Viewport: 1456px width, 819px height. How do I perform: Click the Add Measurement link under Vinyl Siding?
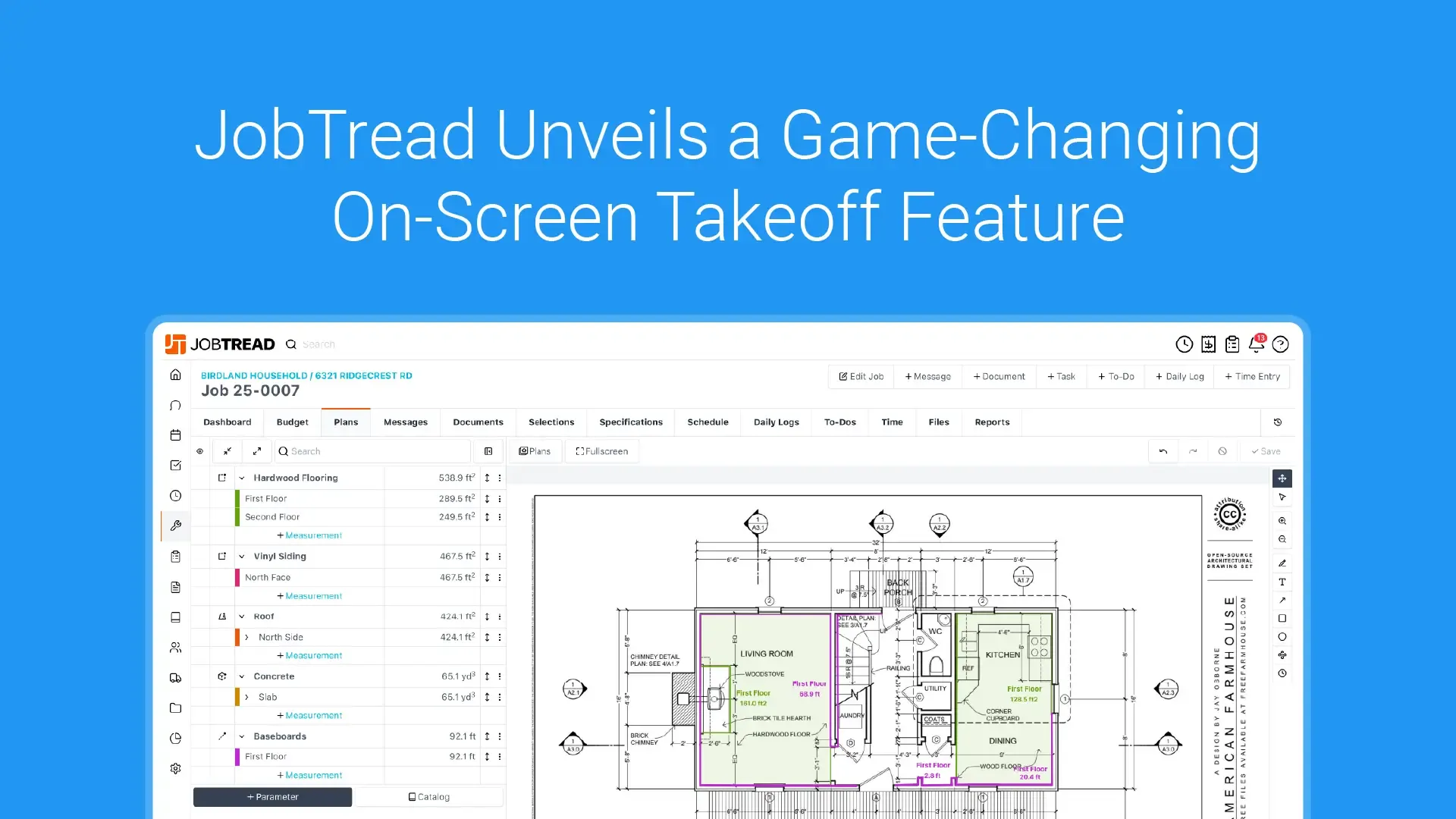click(x=309, y=596)
